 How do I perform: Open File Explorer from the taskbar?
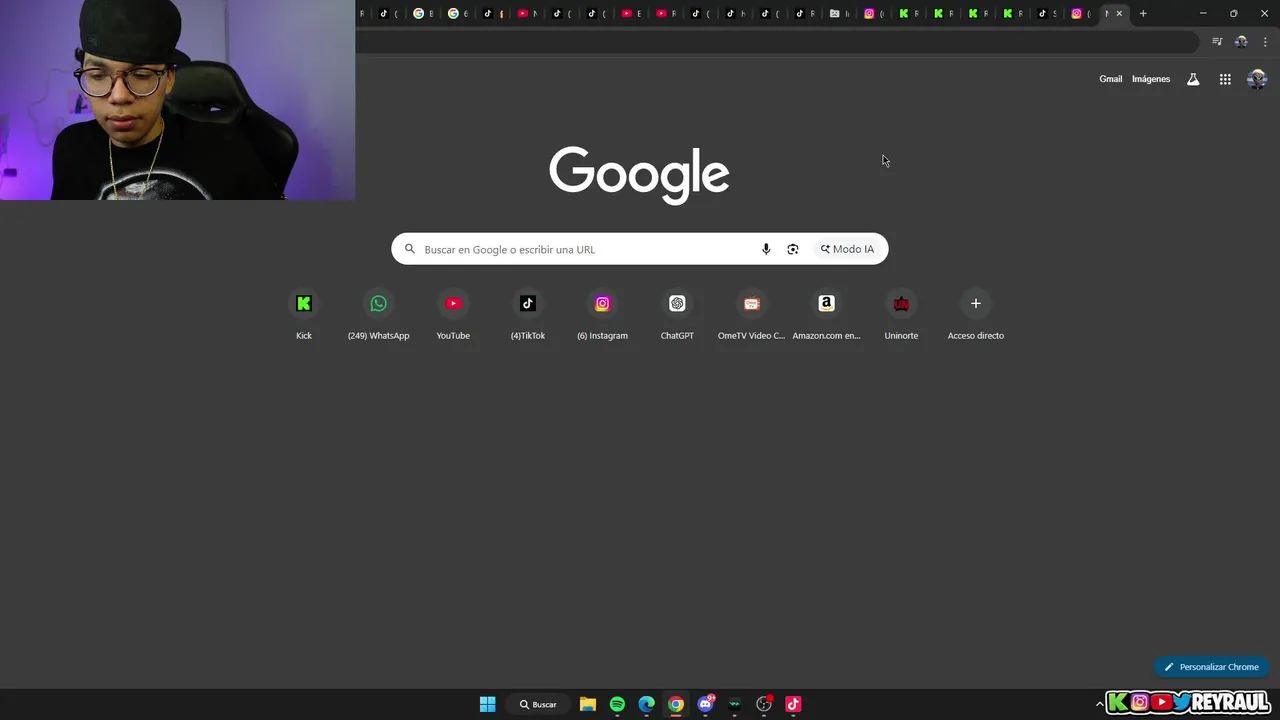pos(588,704)
